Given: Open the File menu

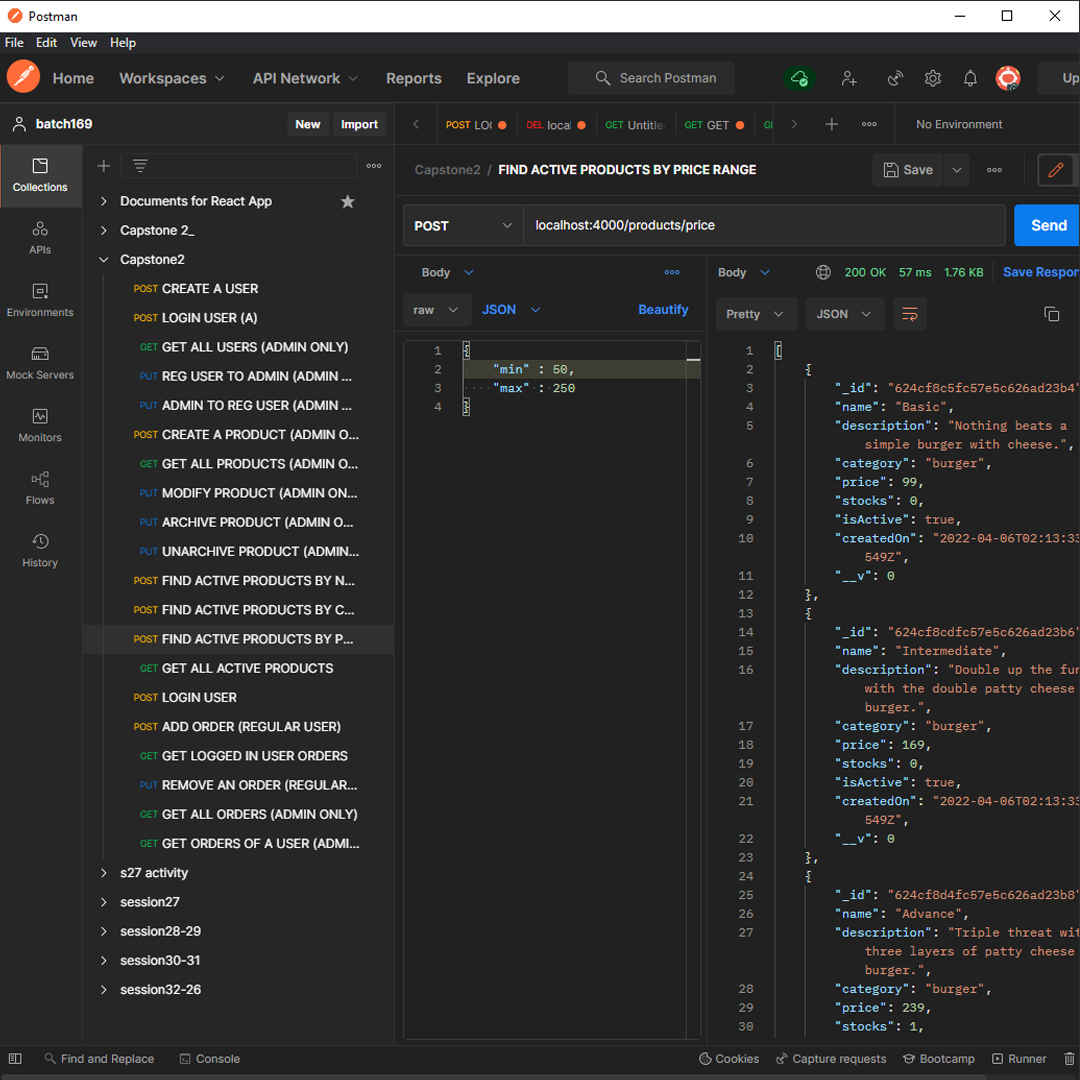Looking at the screenshot, I should click(14, 43).
